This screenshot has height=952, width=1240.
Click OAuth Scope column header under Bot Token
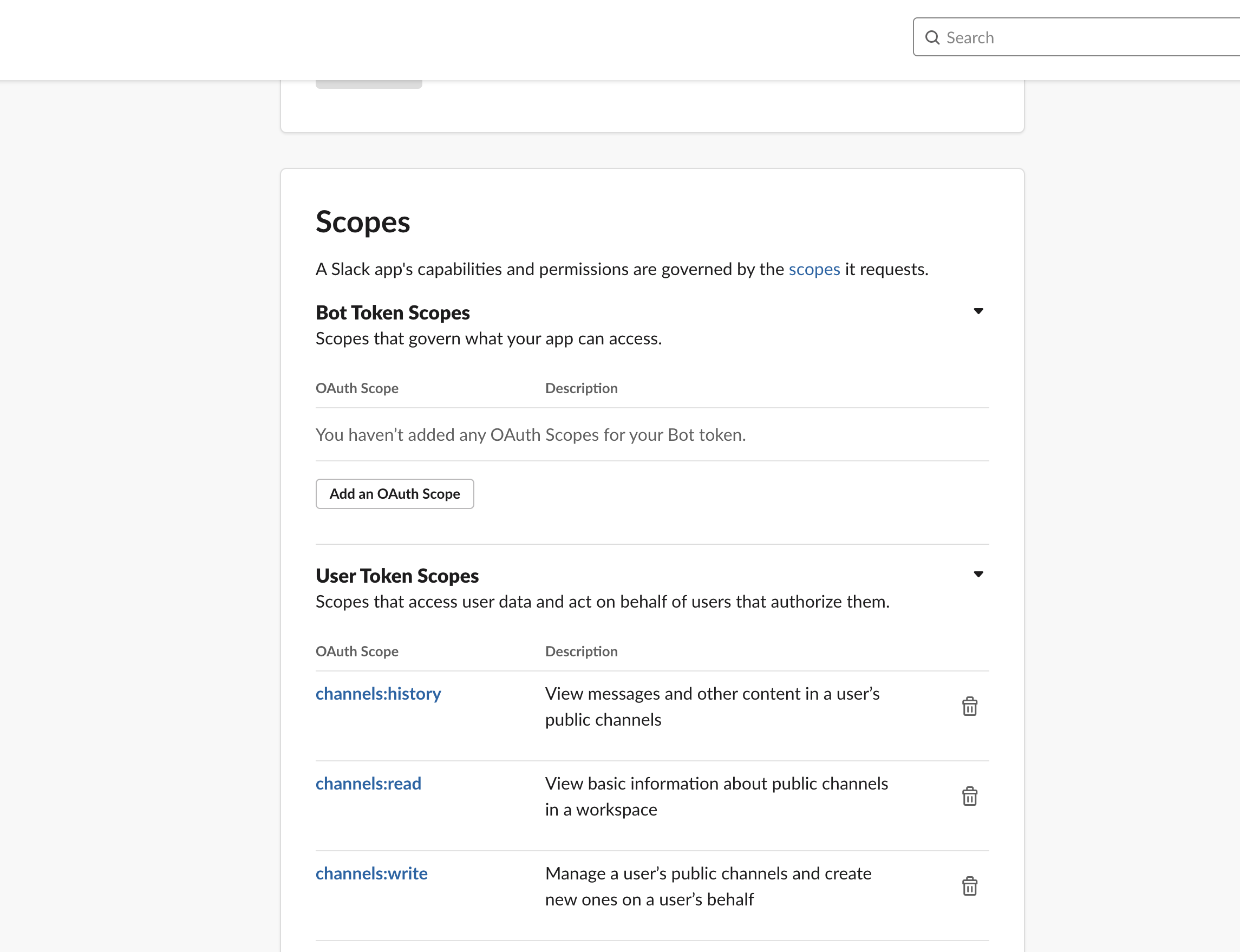[x=356, y=388]
